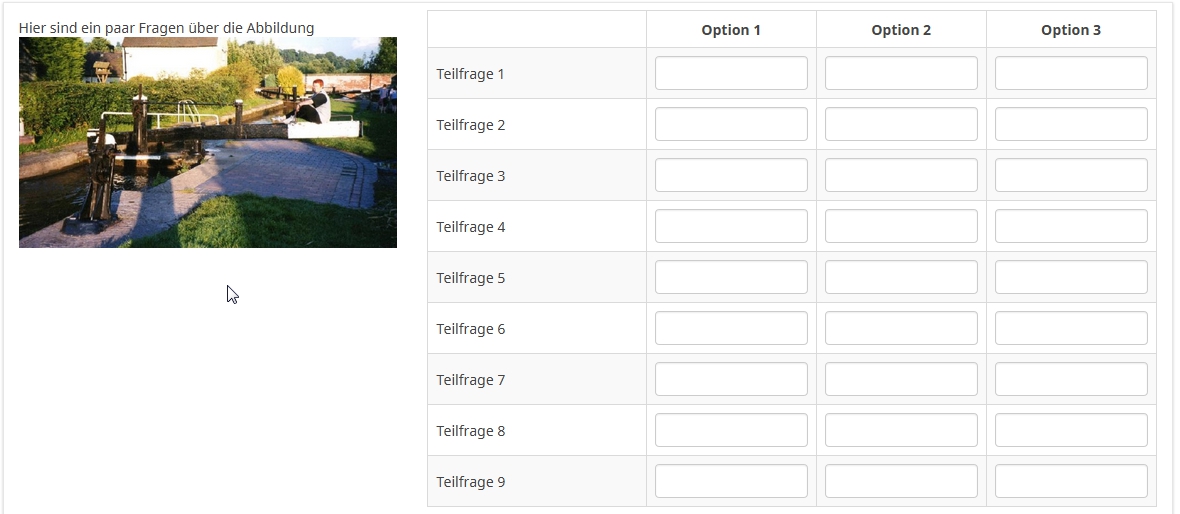Click the Option 3 column header
Image resolution: width=1180 pixels, height=514 pixels.
click(1071, 30)
